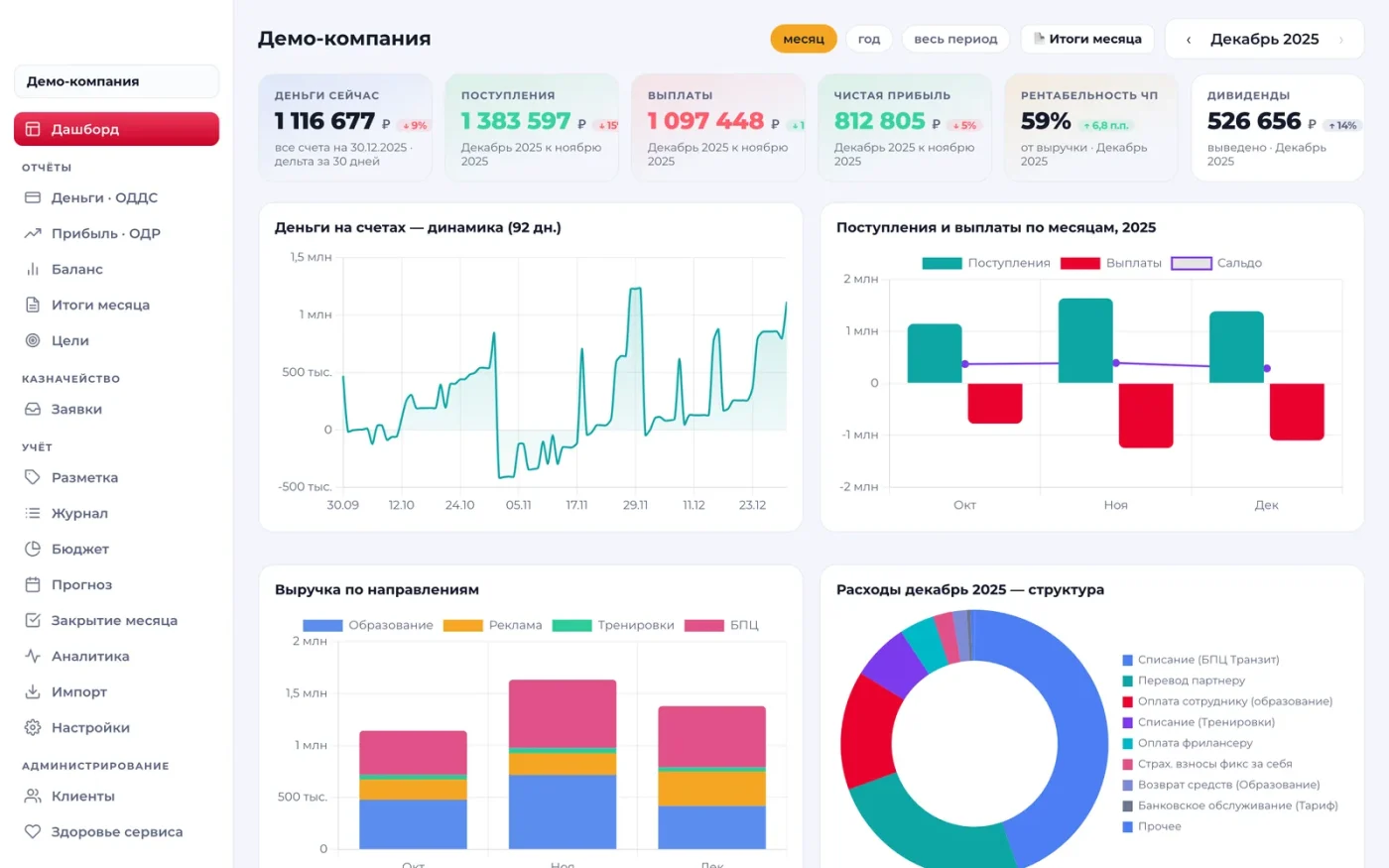Select the Дашборд item in the sidebar
Viewport: 1389px width, 868px height.
coord(116,129)
